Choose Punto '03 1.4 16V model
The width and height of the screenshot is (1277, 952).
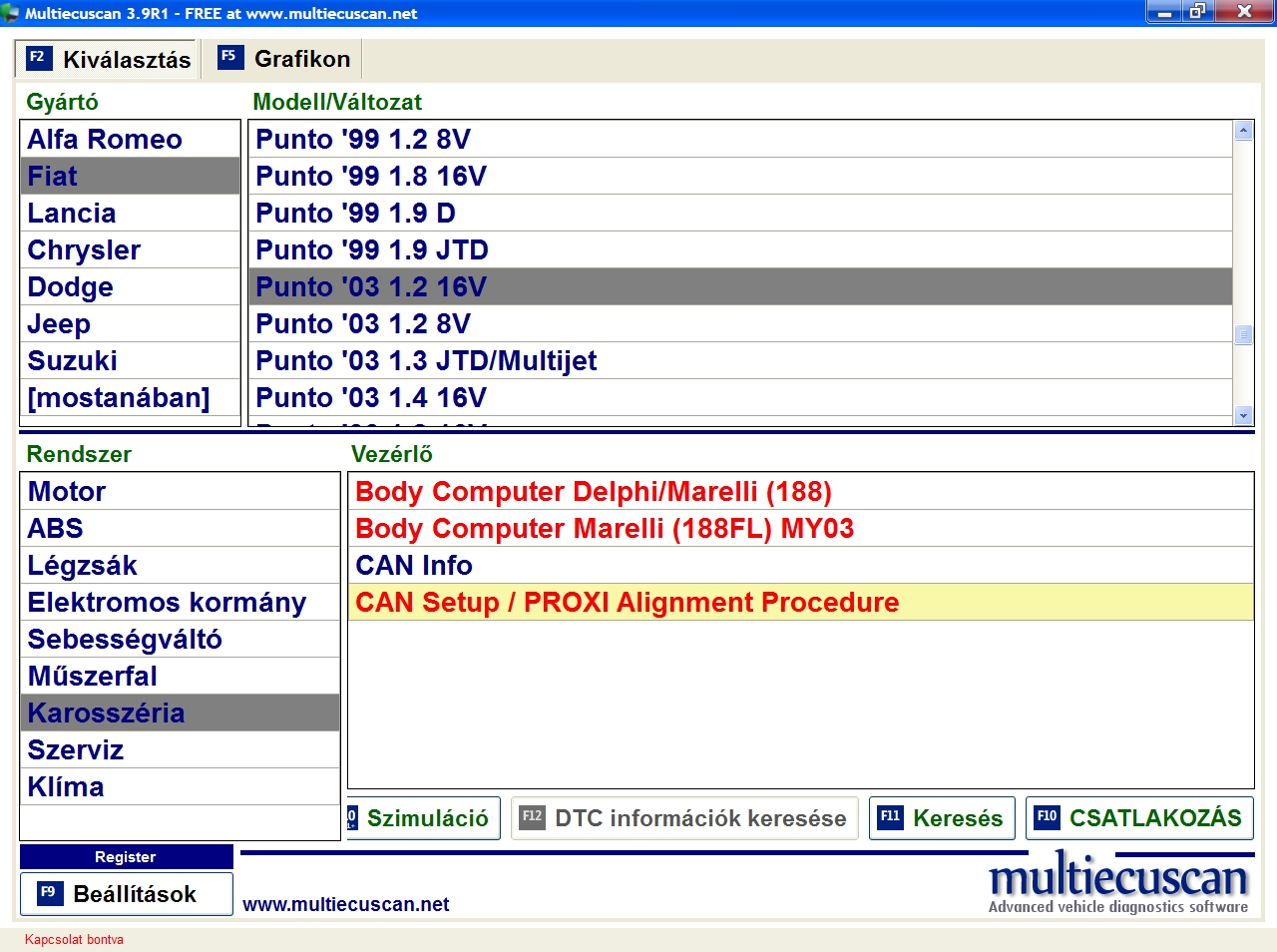click(740, 397)
